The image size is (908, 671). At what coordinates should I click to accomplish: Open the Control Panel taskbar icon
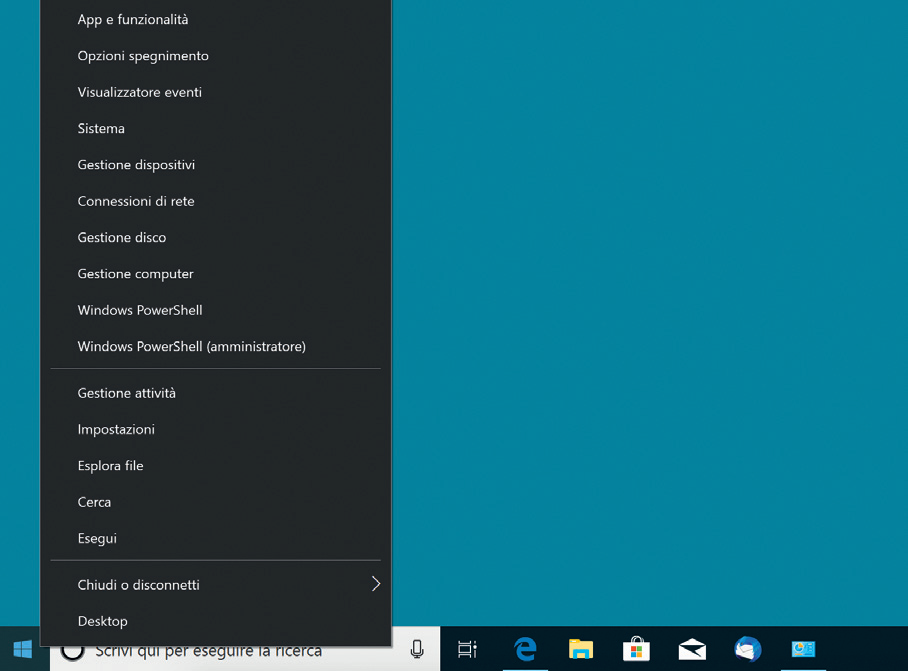point(803,650)
